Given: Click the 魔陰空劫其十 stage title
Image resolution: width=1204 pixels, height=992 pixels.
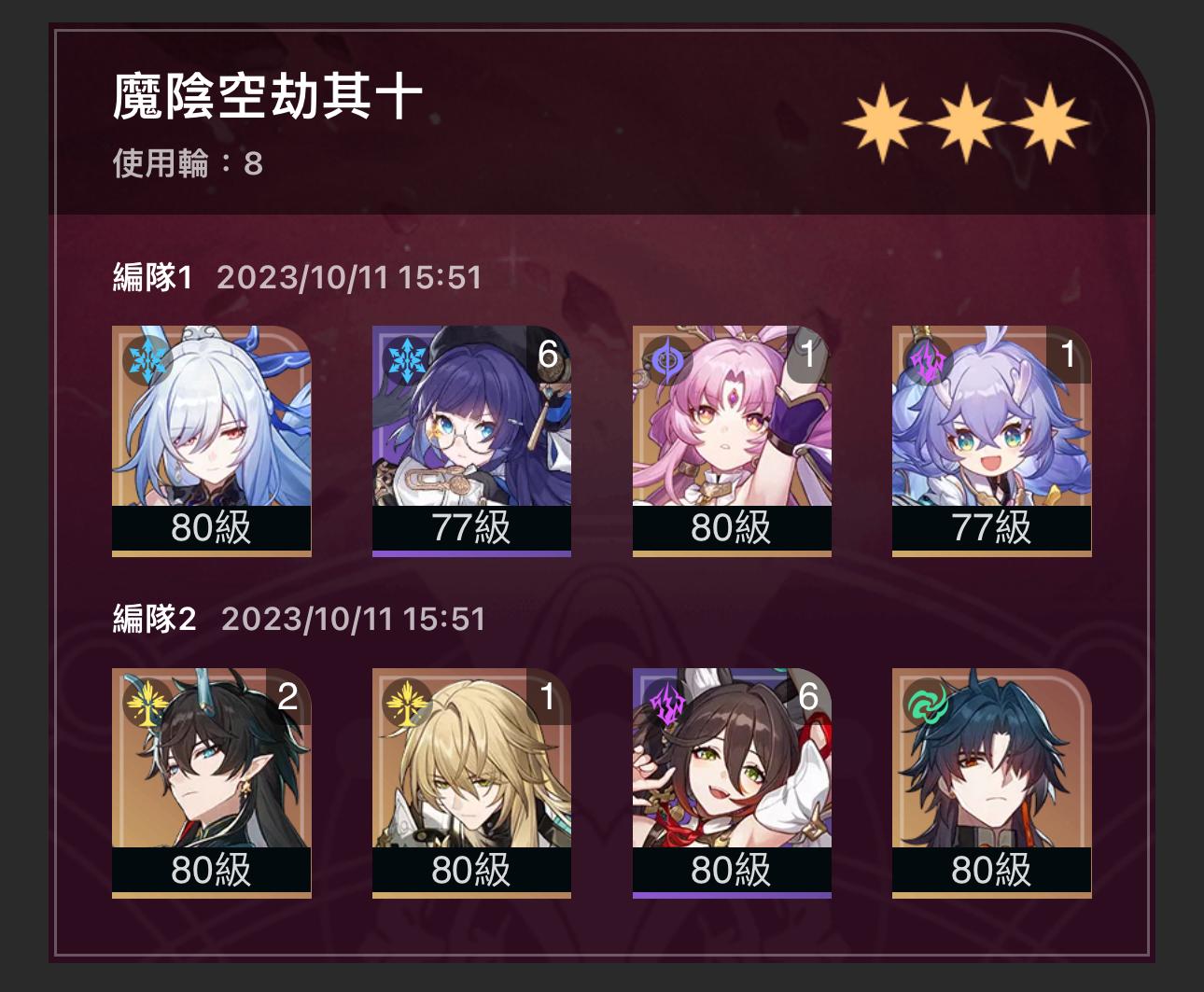Looking at the screenshot, I should [268, 96].
